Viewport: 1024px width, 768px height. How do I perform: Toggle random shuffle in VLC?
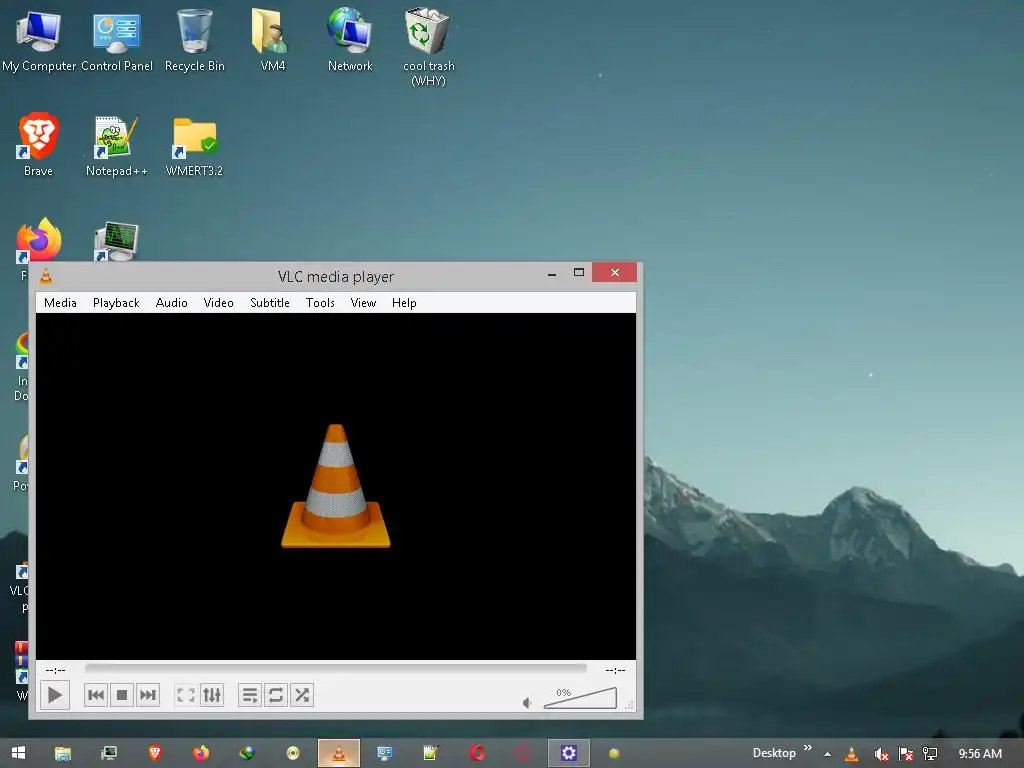[302, 695]
